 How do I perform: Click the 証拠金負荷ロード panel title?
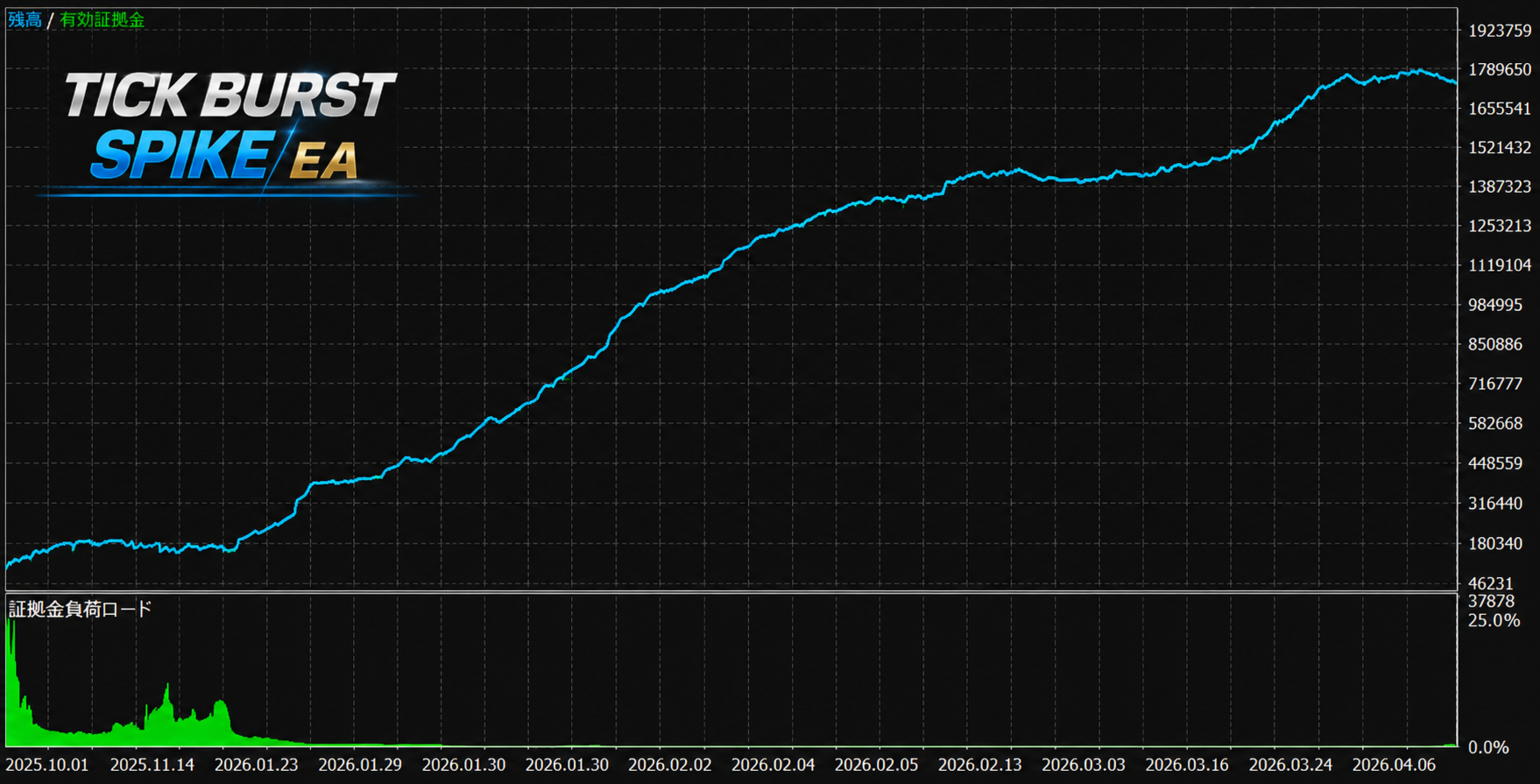80,609
